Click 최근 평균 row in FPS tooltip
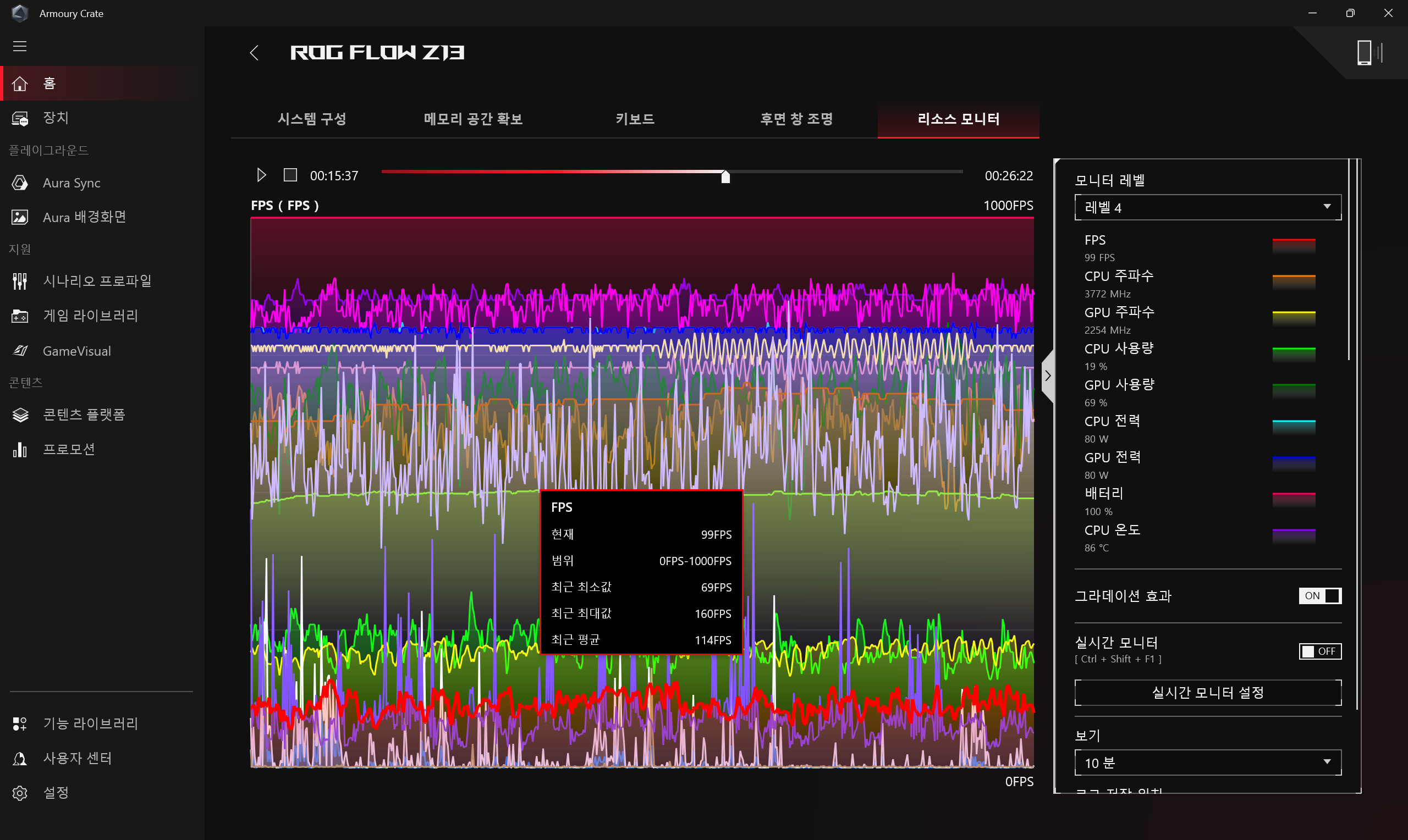The image size is (1408, 840). coord(641,640)
